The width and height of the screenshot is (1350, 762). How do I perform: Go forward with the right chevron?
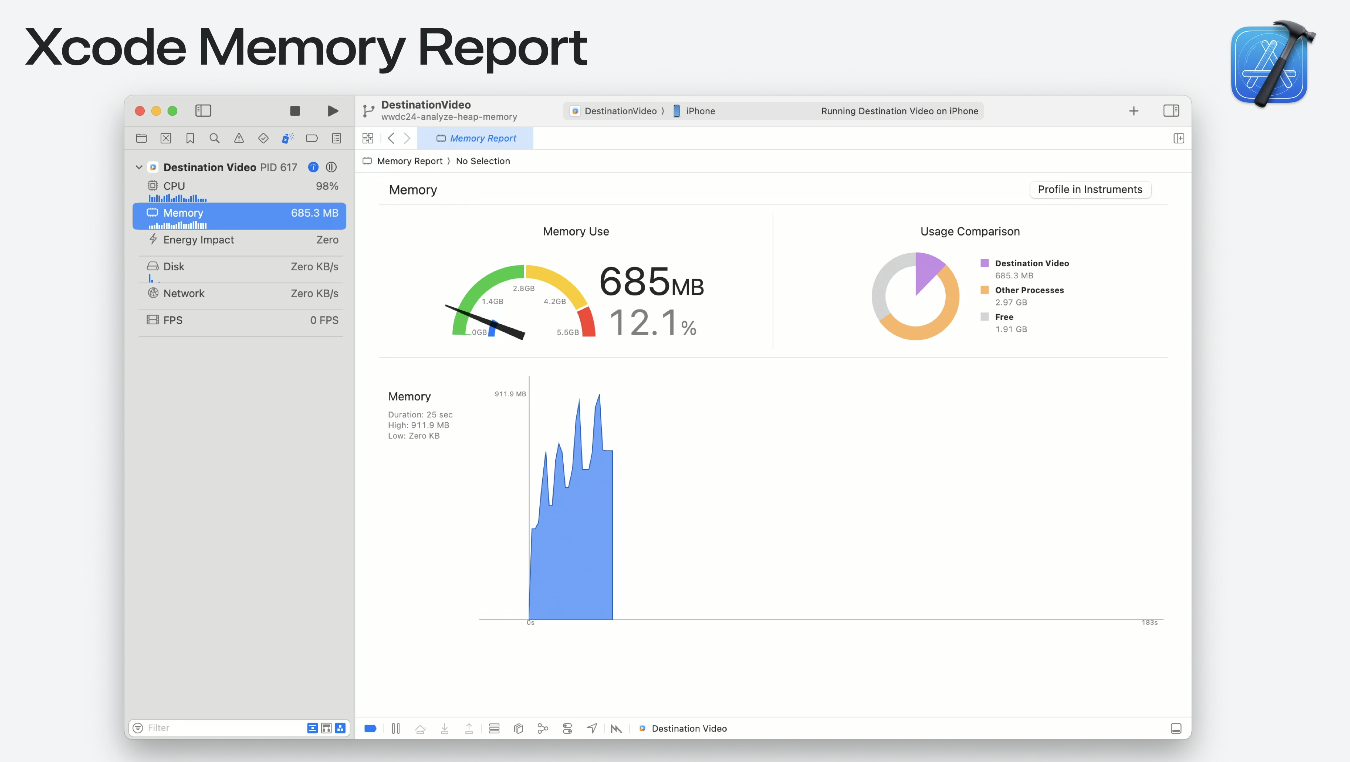407,138
